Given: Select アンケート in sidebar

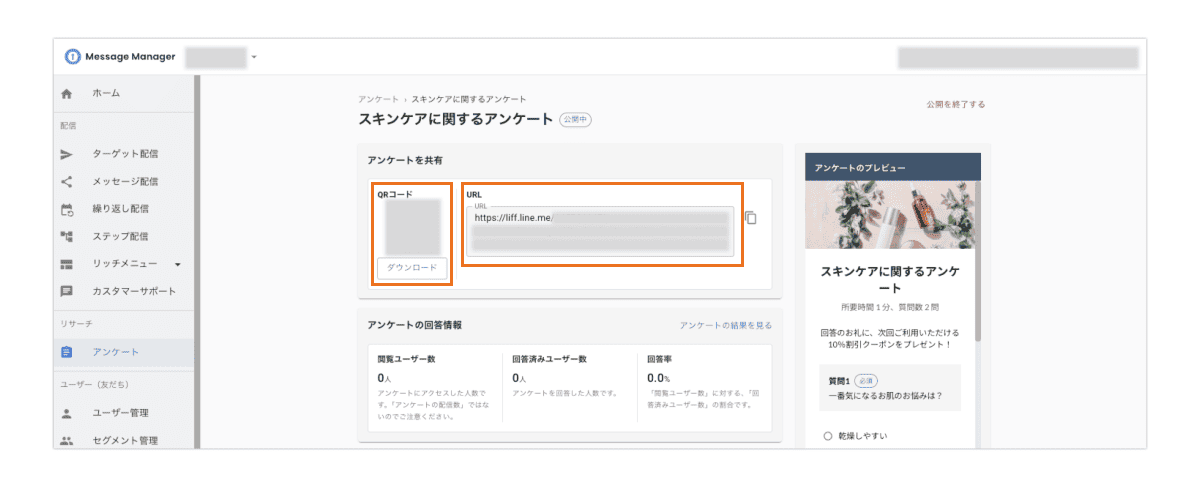Looking at the screenshot, I should pos(115,352).
